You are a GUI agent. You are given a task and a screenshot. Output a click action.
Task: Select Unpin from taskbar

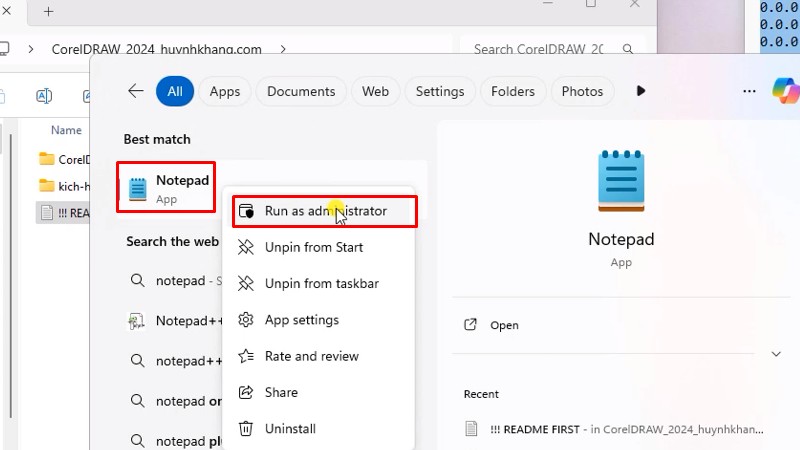point(321,284)
